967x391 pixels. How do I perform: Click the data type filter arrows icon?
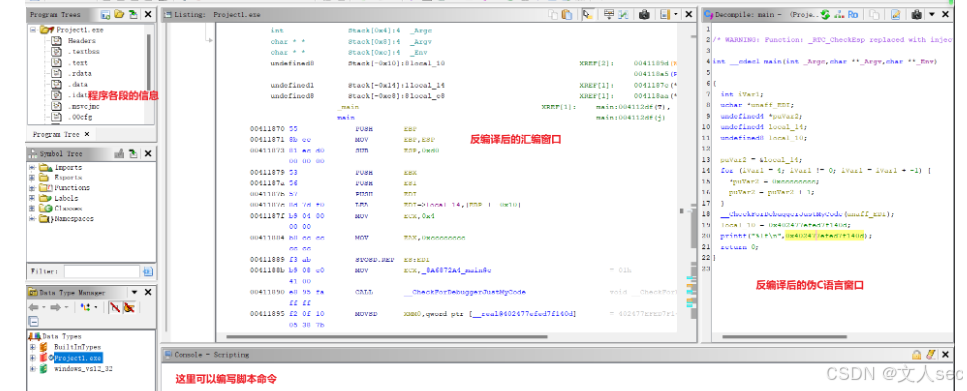86,307
